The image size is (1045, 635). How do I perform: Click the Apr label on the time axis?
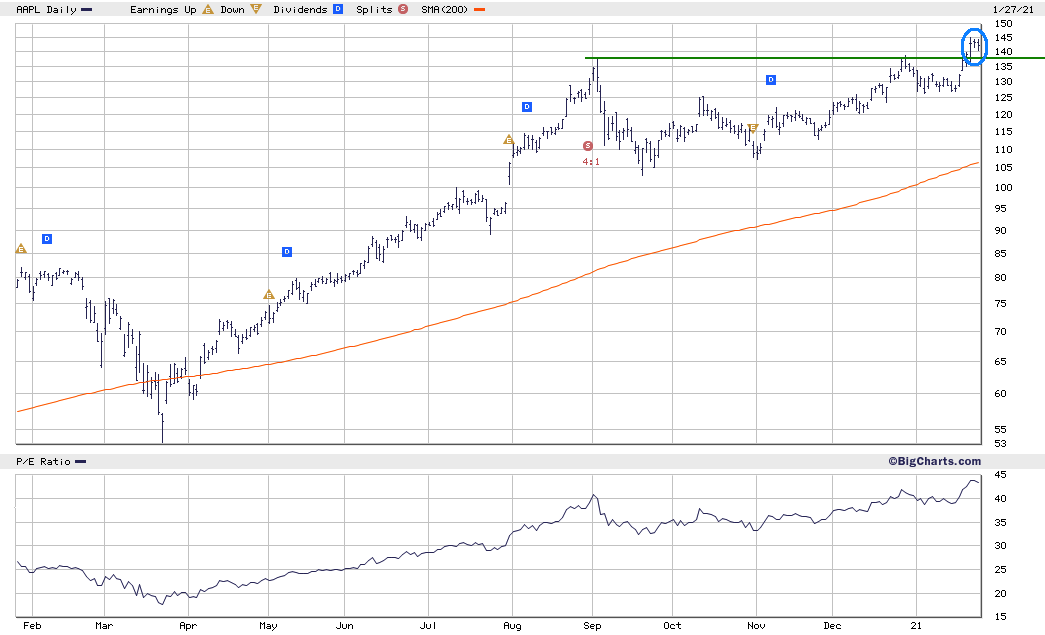click(188, 626)
